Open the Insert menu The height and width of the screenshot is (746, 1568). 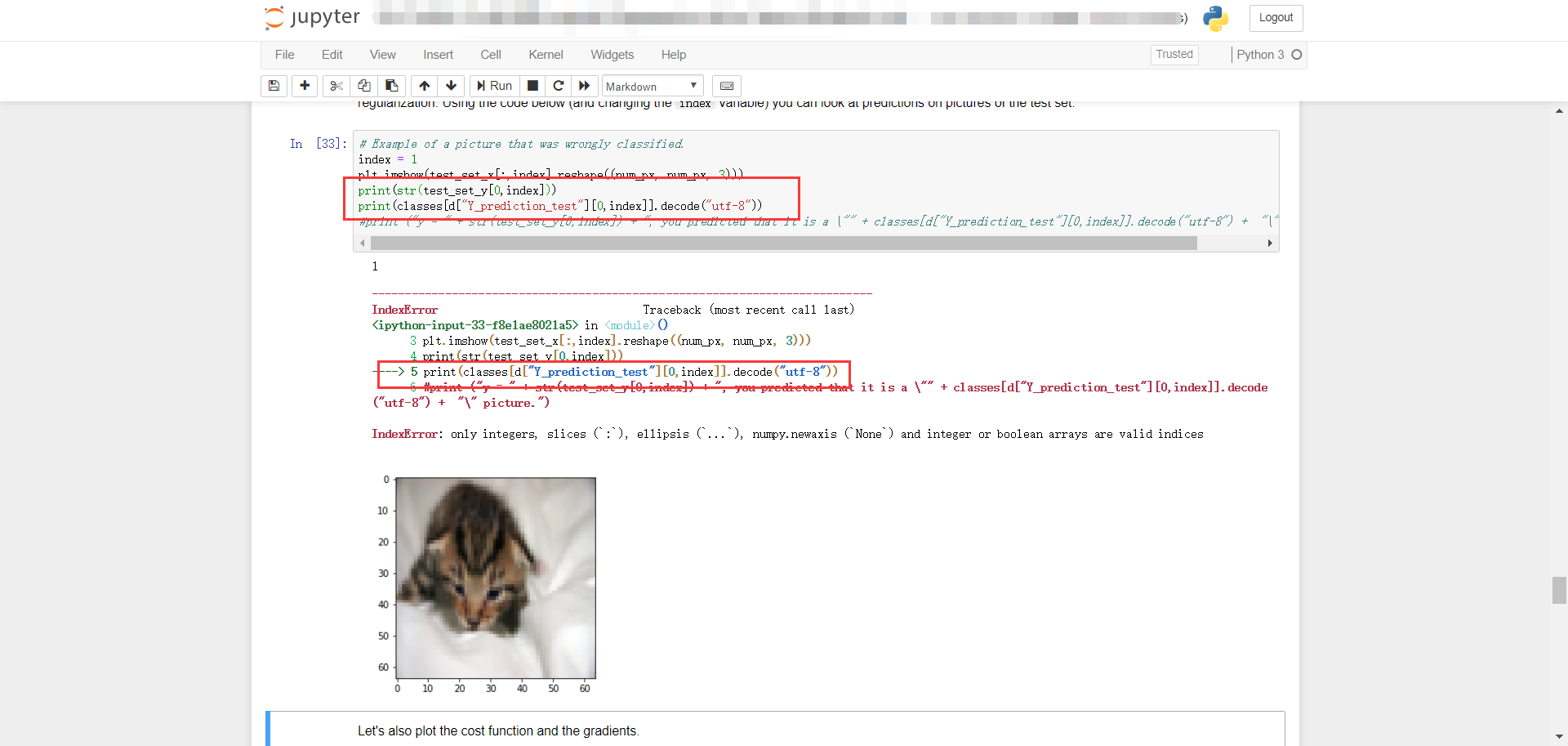[x=438, y=55]
